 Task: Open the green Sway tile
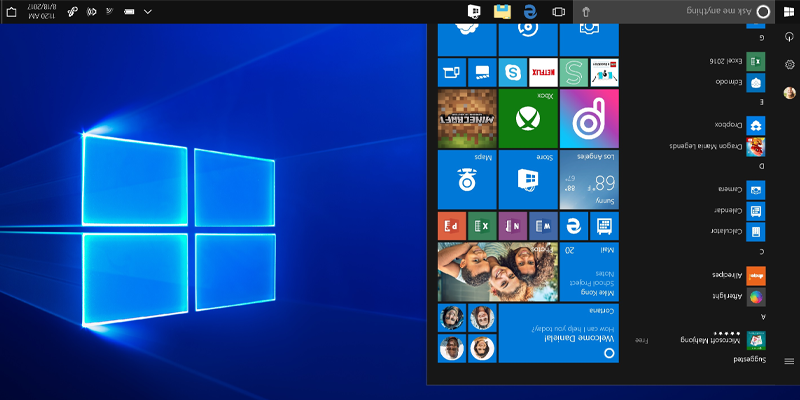point(574,72)
